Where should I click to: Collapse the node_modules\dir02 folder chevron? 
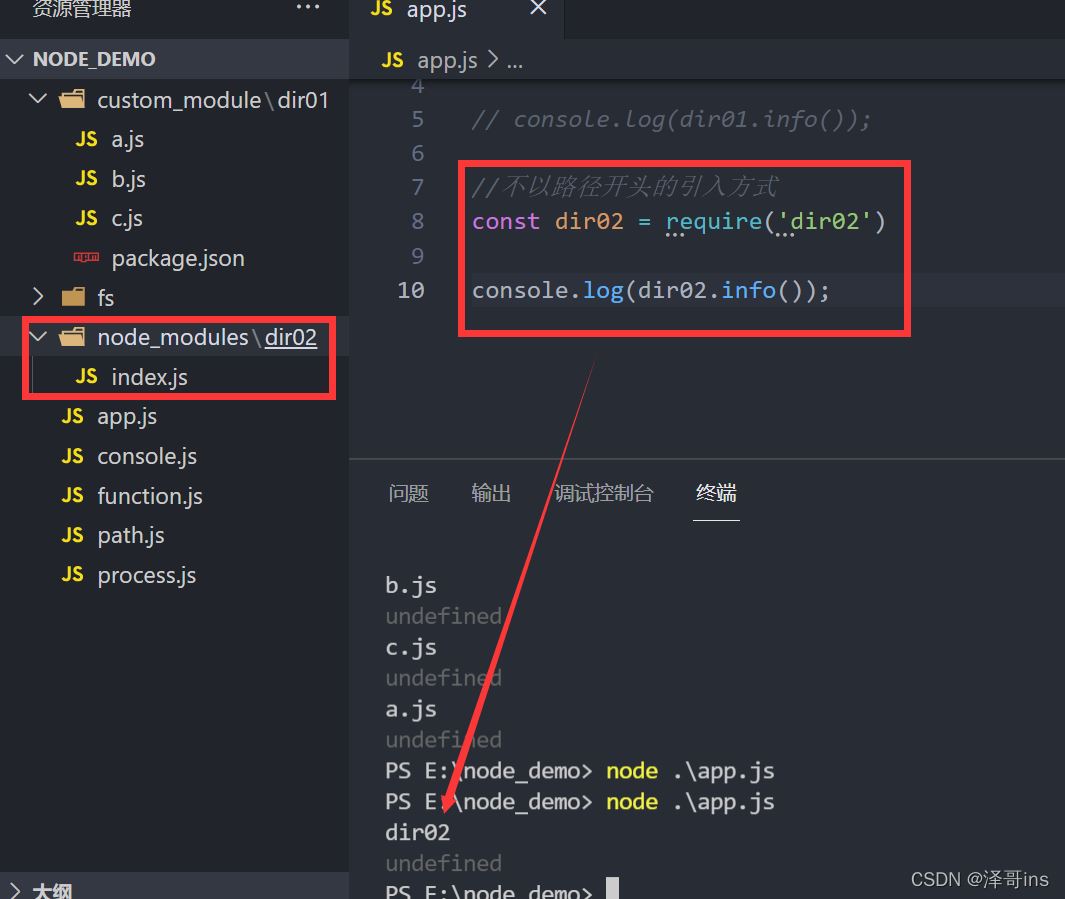[x=38, y=336]
